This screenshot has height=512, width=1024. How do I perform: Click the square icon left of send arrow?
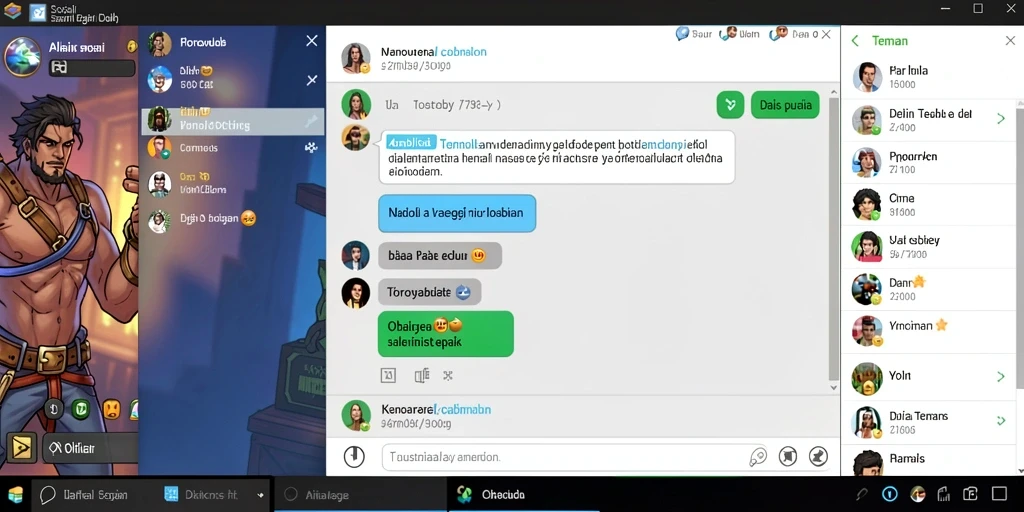pos(788,456)
